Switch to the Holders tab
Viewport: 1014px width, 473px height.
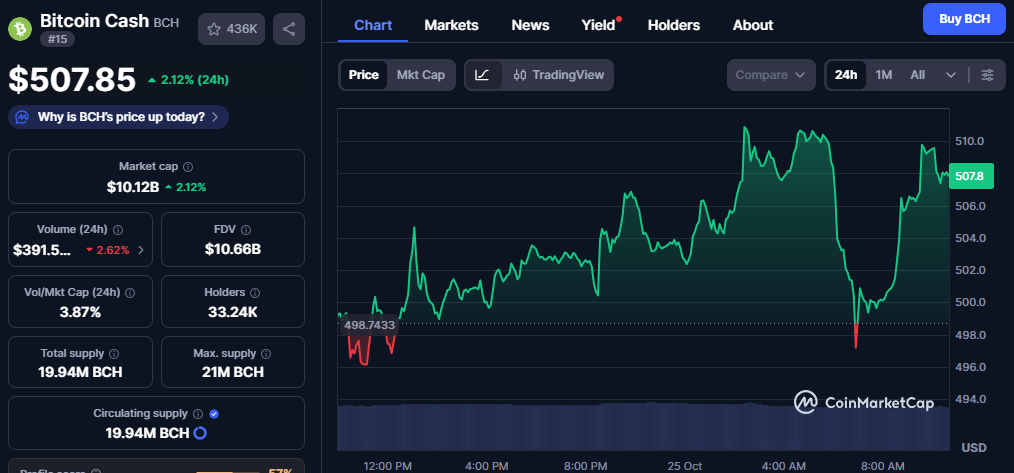click(673, 25)
